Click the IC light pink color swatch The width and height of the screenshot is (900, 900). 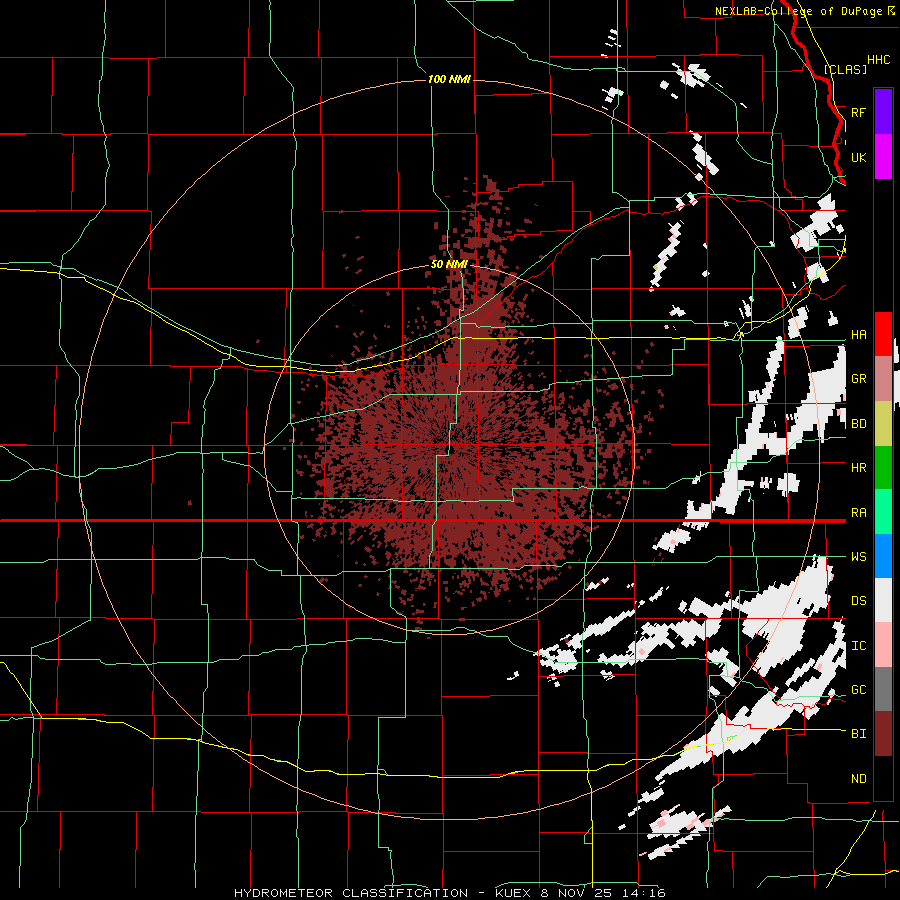point(883,645)
